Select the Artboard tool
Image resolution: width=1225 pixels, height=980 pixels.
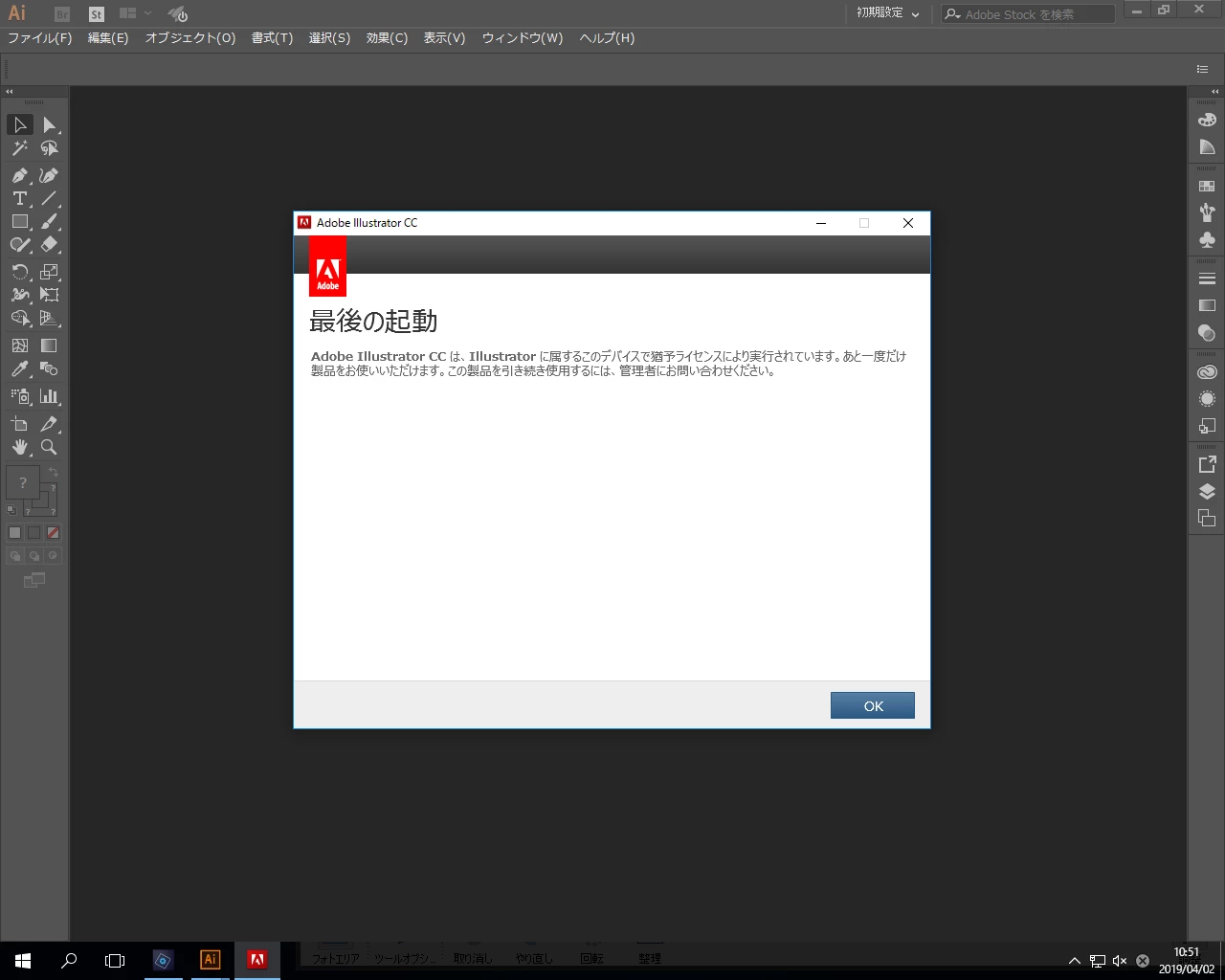pyautogui.click(x=20, y=424)
